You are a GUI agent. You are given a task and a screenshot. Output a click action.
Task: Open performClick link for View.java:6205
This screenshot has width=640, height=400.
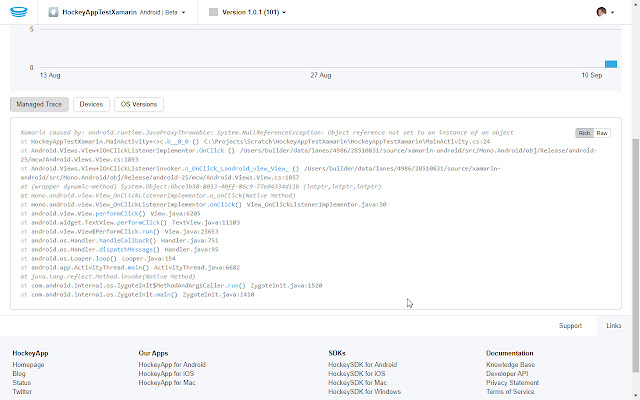(x=117, y=213)
